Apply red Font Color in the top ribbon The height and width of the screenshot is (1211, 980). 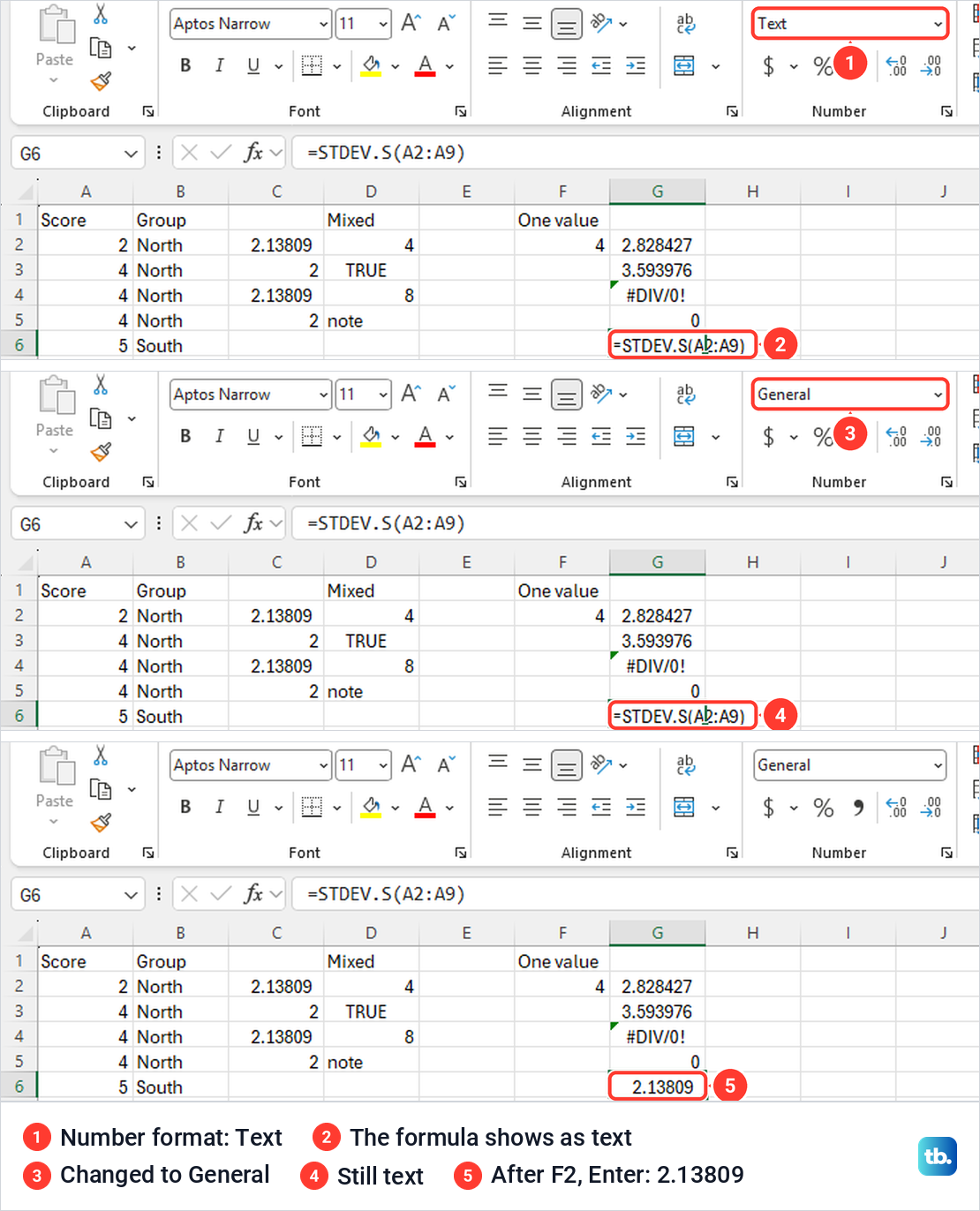[x=426, y=65]
